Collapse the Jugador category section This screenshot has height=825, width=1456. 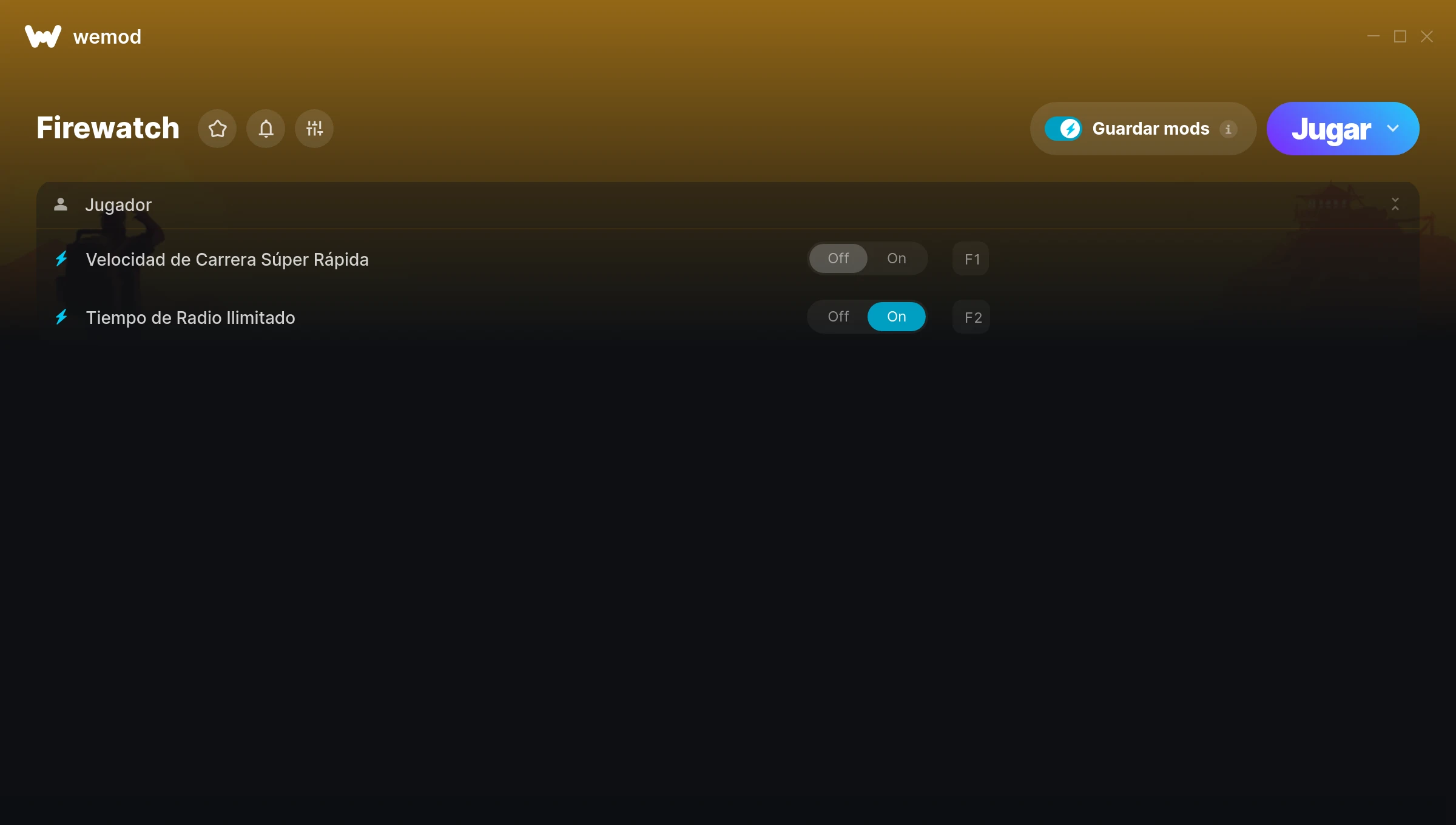tap(1395, 204)
